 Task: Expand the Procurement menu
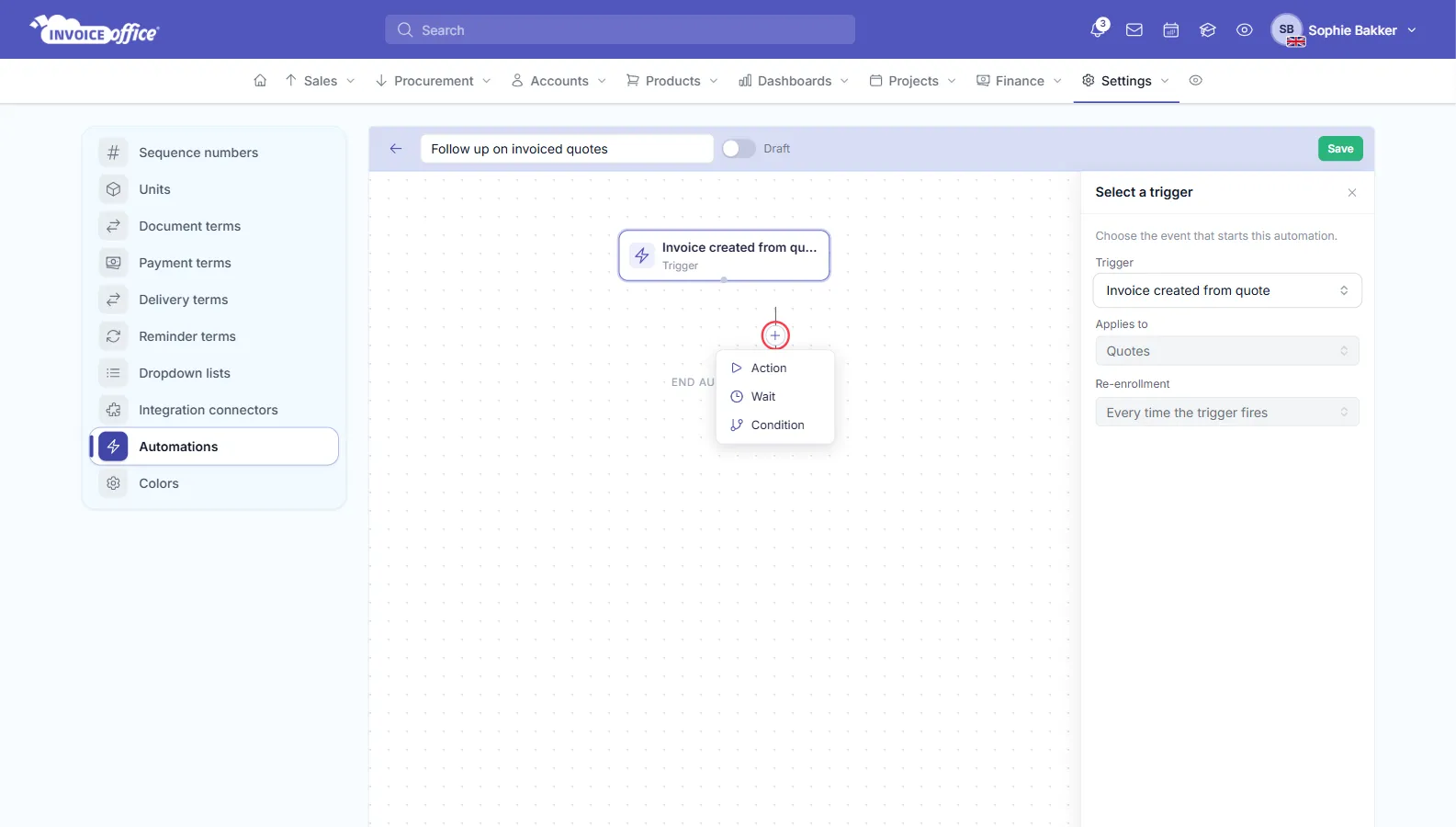(x=434, y=81)
